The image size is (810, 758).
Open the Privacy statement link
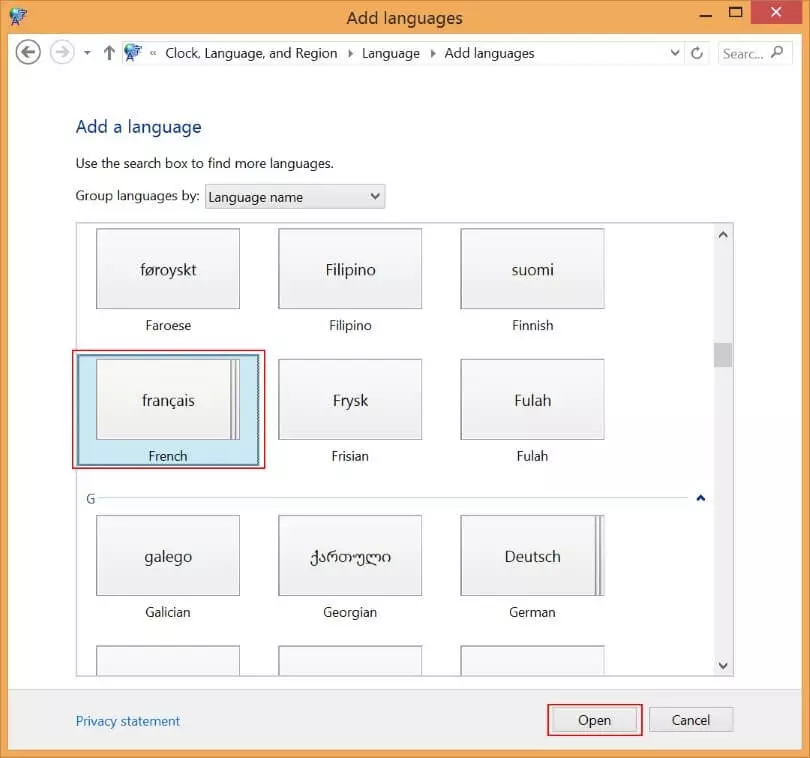click(x=128, y=721)
